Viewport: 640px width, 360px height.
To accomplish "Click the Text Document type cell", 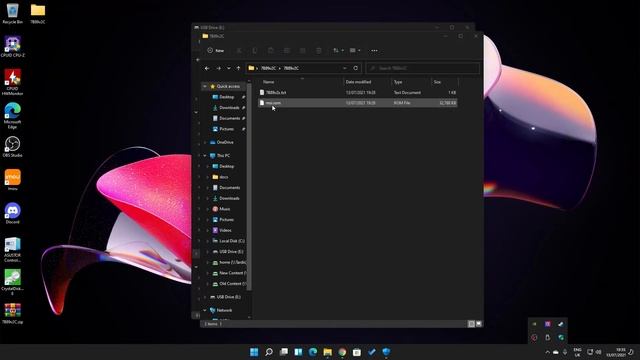I will [x=407, y=93].
